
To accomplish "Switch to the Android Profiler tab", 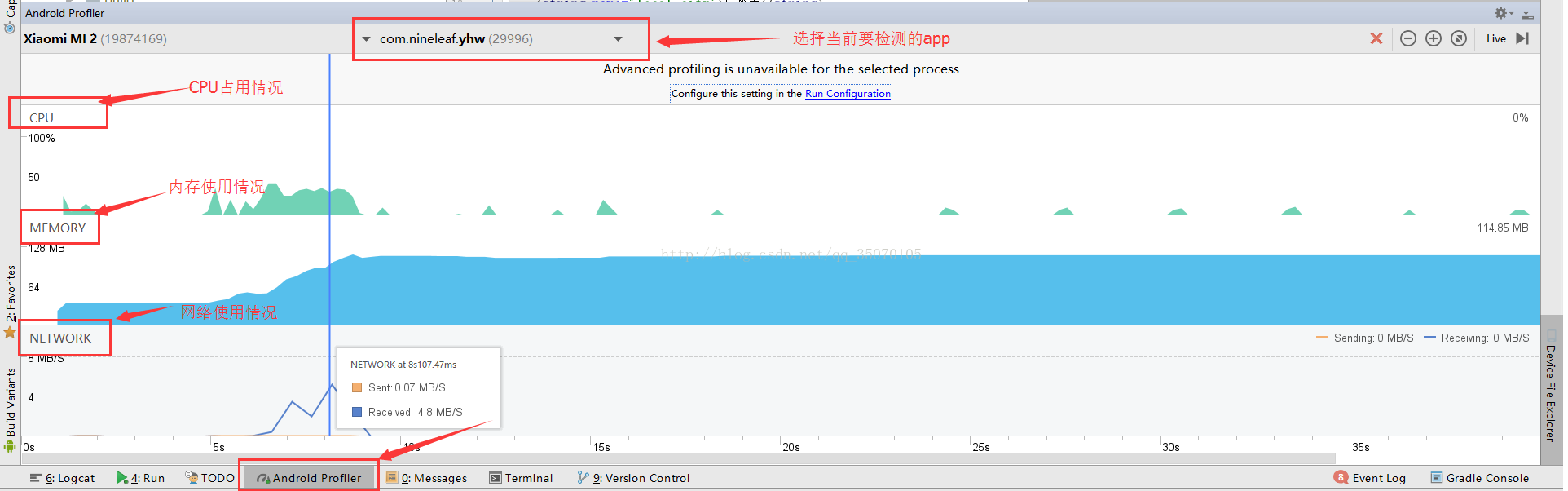I will pos(309,478).
